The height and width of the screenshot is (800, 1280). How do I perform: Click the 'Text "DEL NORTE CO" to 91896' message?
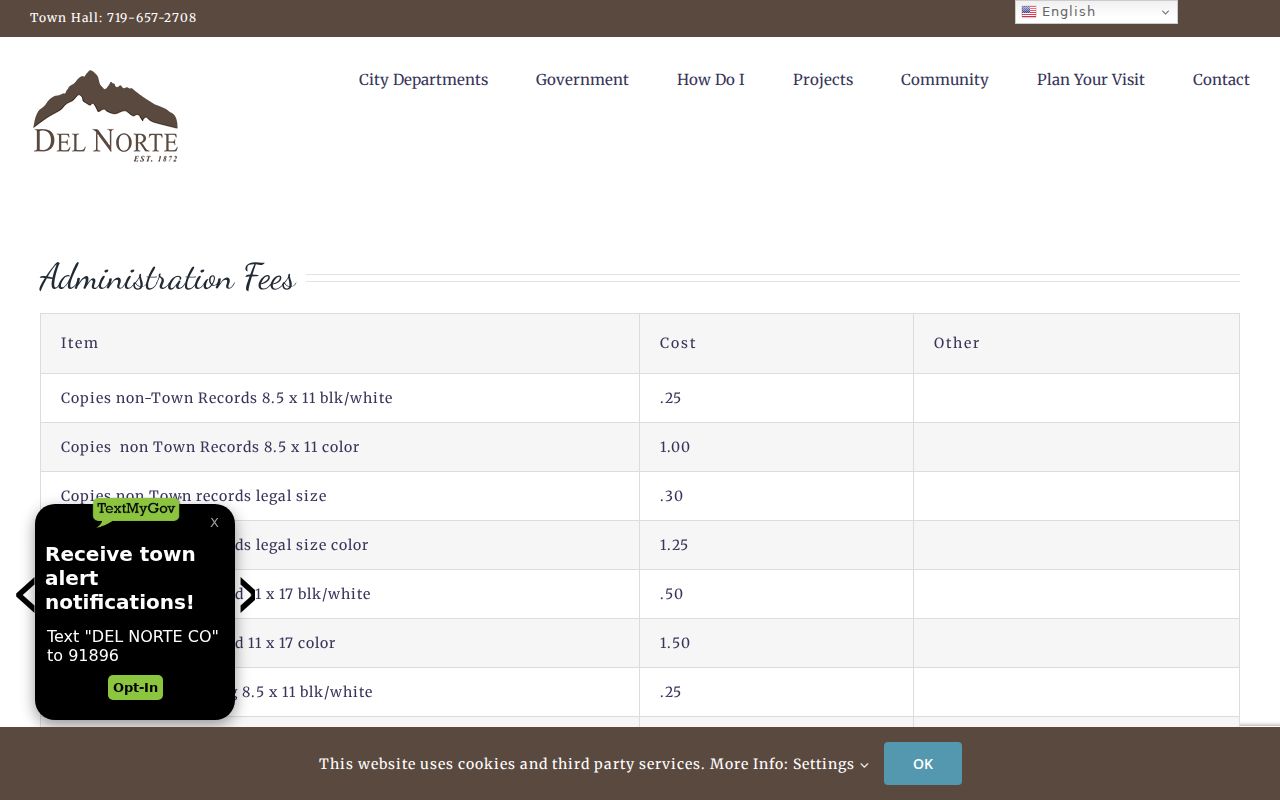133,646
